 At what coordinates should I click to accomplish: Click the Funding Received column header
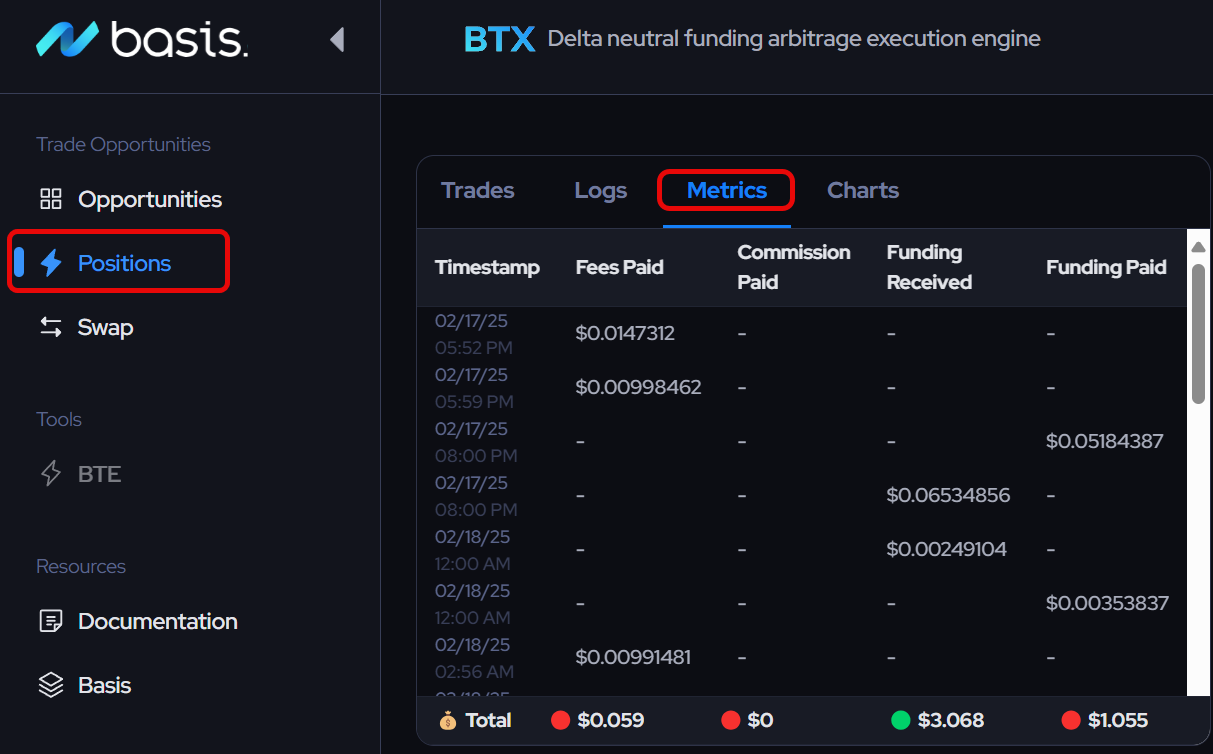coord(929,267)
